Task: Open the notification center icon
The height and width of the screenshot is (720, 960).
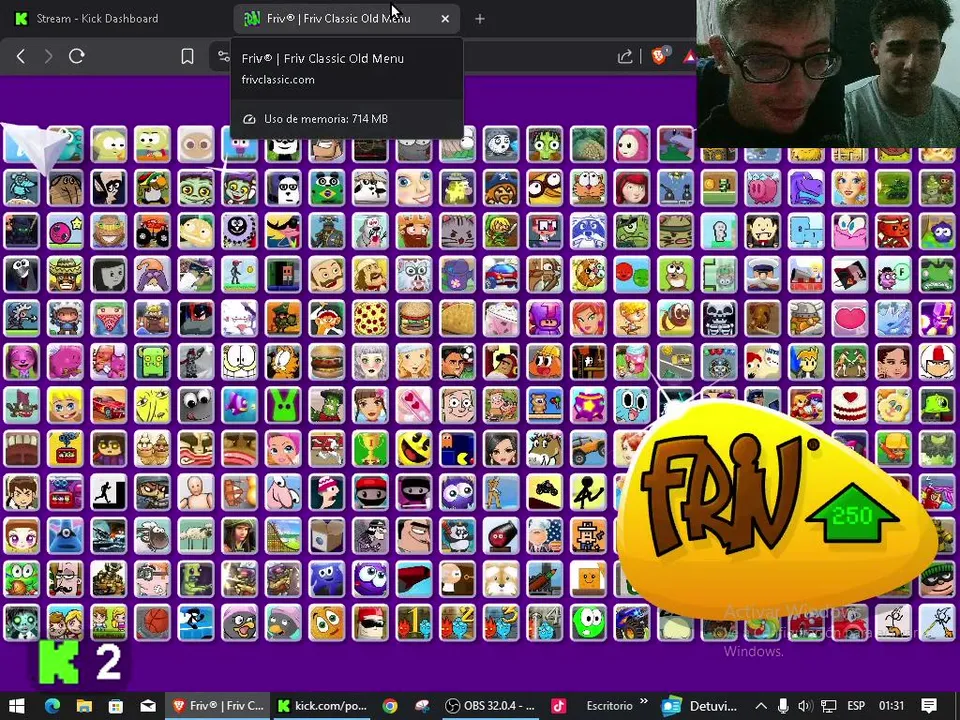Action: (x=929, y=706)
